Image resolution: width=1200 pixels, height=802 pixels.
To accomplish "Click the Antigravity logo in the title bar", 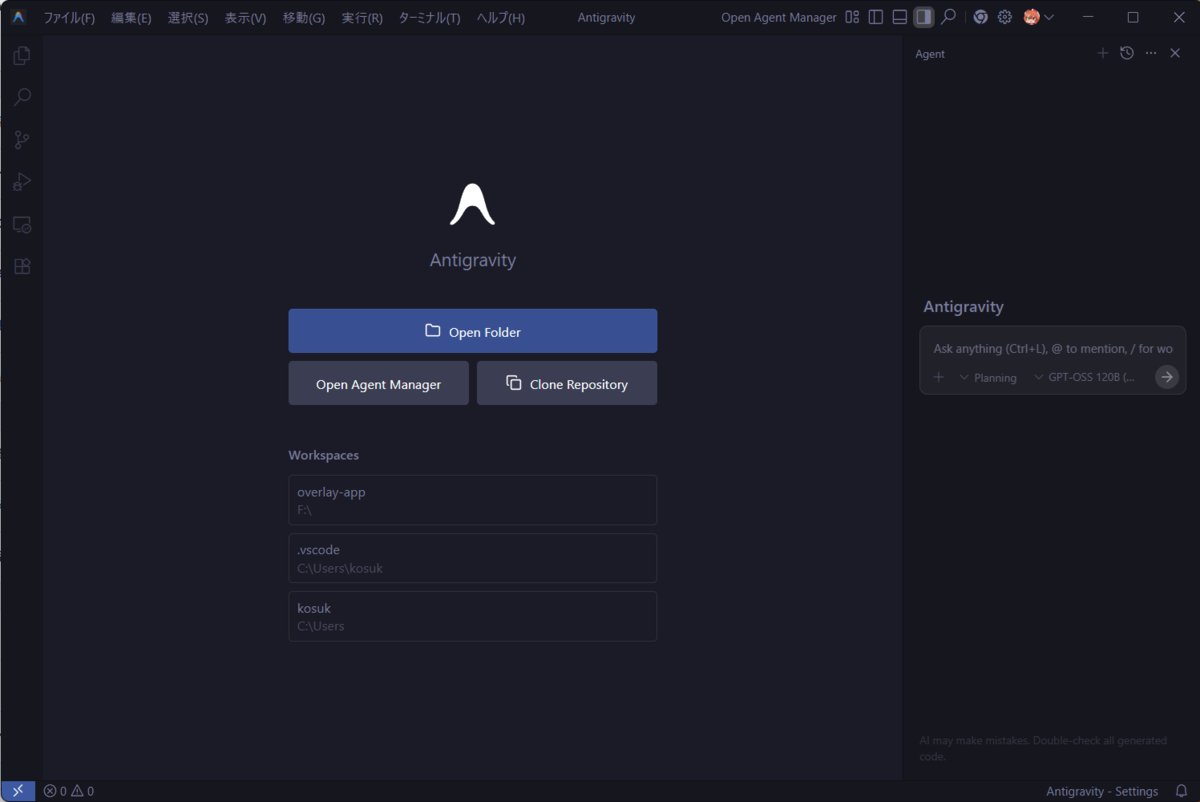I will point(18,17).
